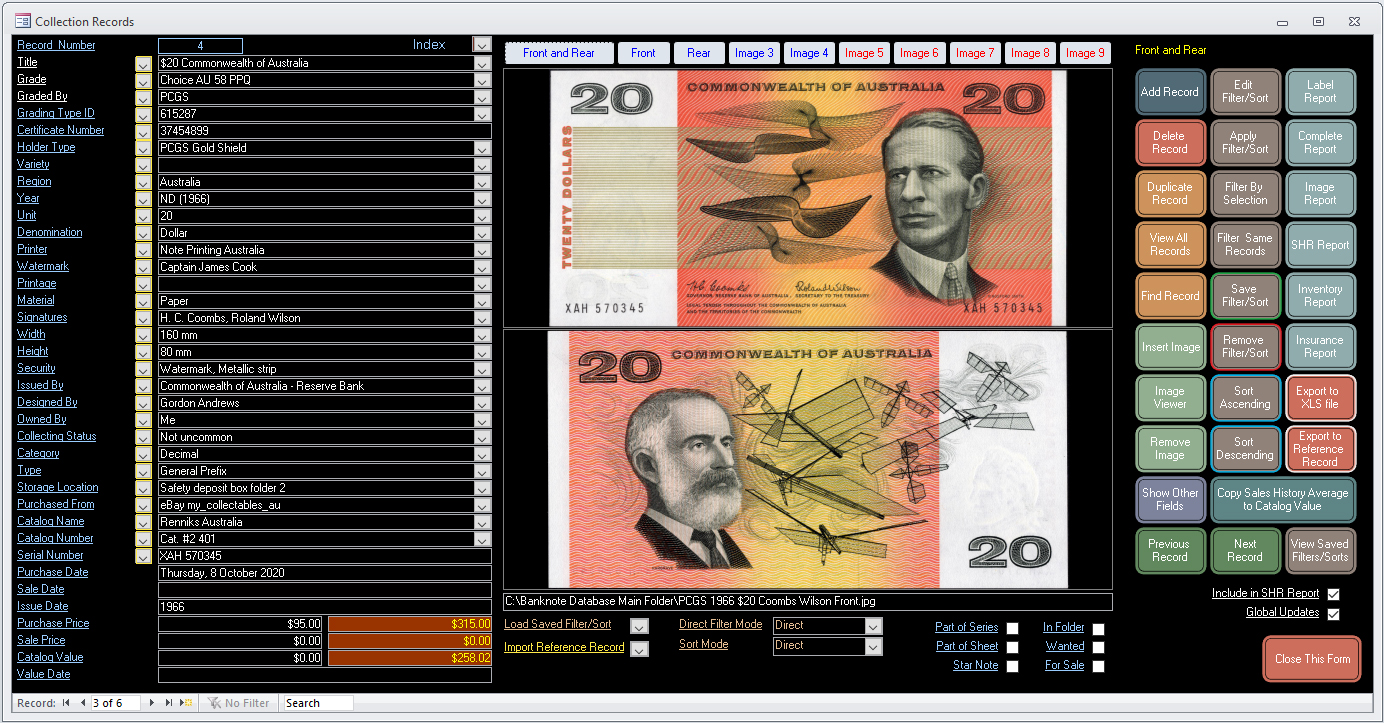Click yellow lookup button beside Title

click(x=143, y=63)
